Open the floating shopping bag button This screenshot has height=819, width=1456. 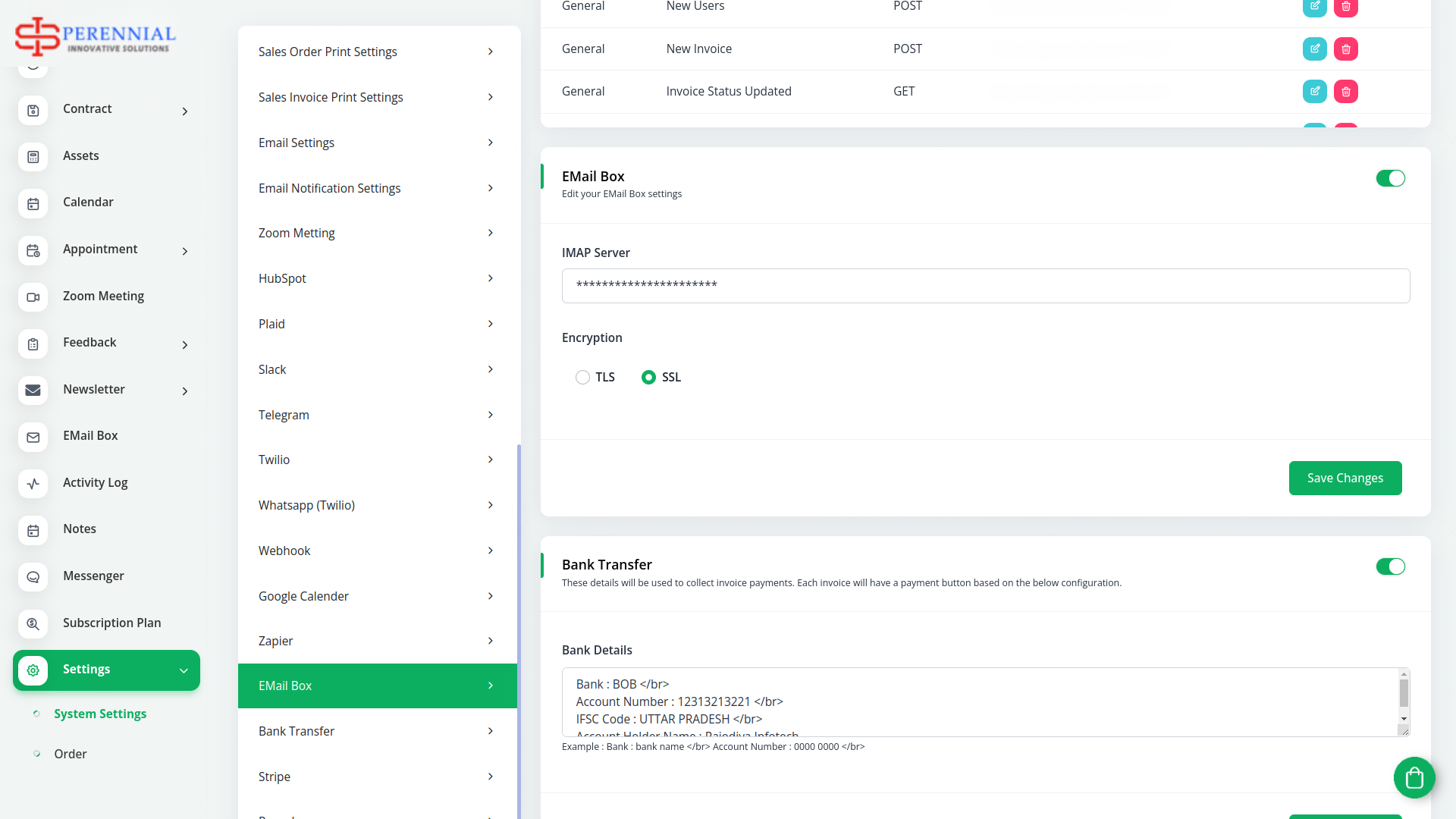pos(1414,777)
